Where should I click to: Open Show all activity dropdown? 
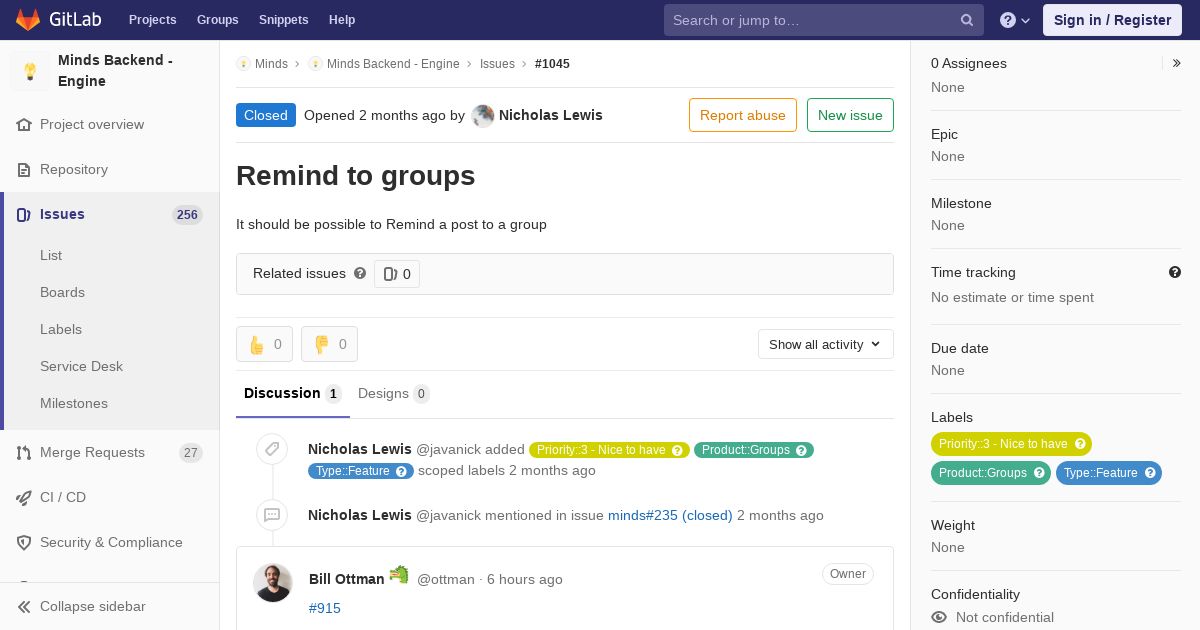pyautogui.click(x=826, y=344)
